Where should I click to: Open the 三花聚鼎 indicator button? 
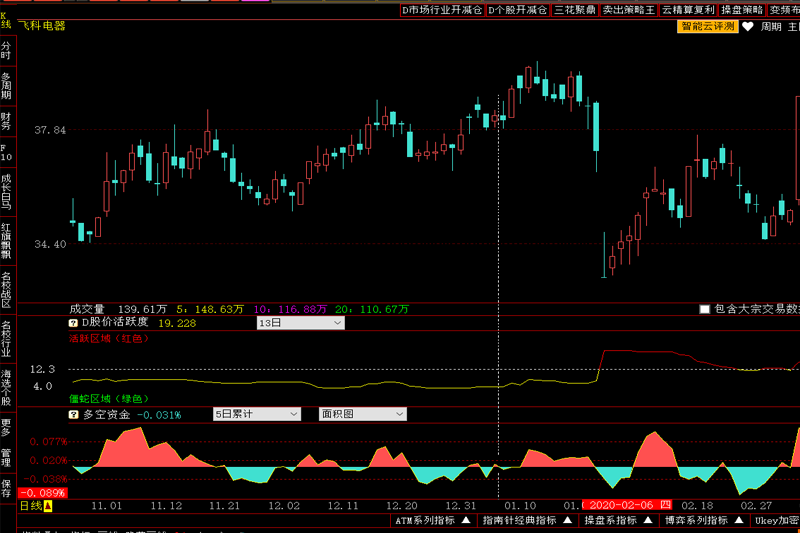pyautogui.click(x=575, y=9)
